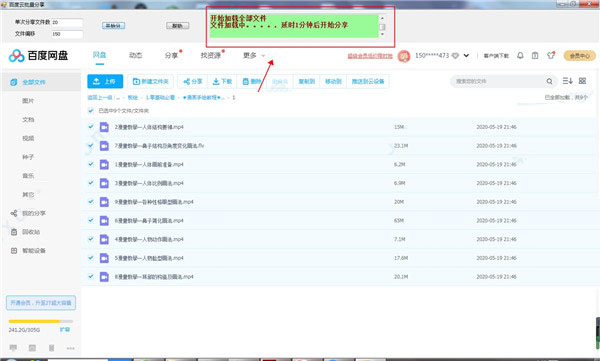This screenshot has width=600, height=361.
Task: Expand the account chevron beside 150*****473
Action: (466, 56)
